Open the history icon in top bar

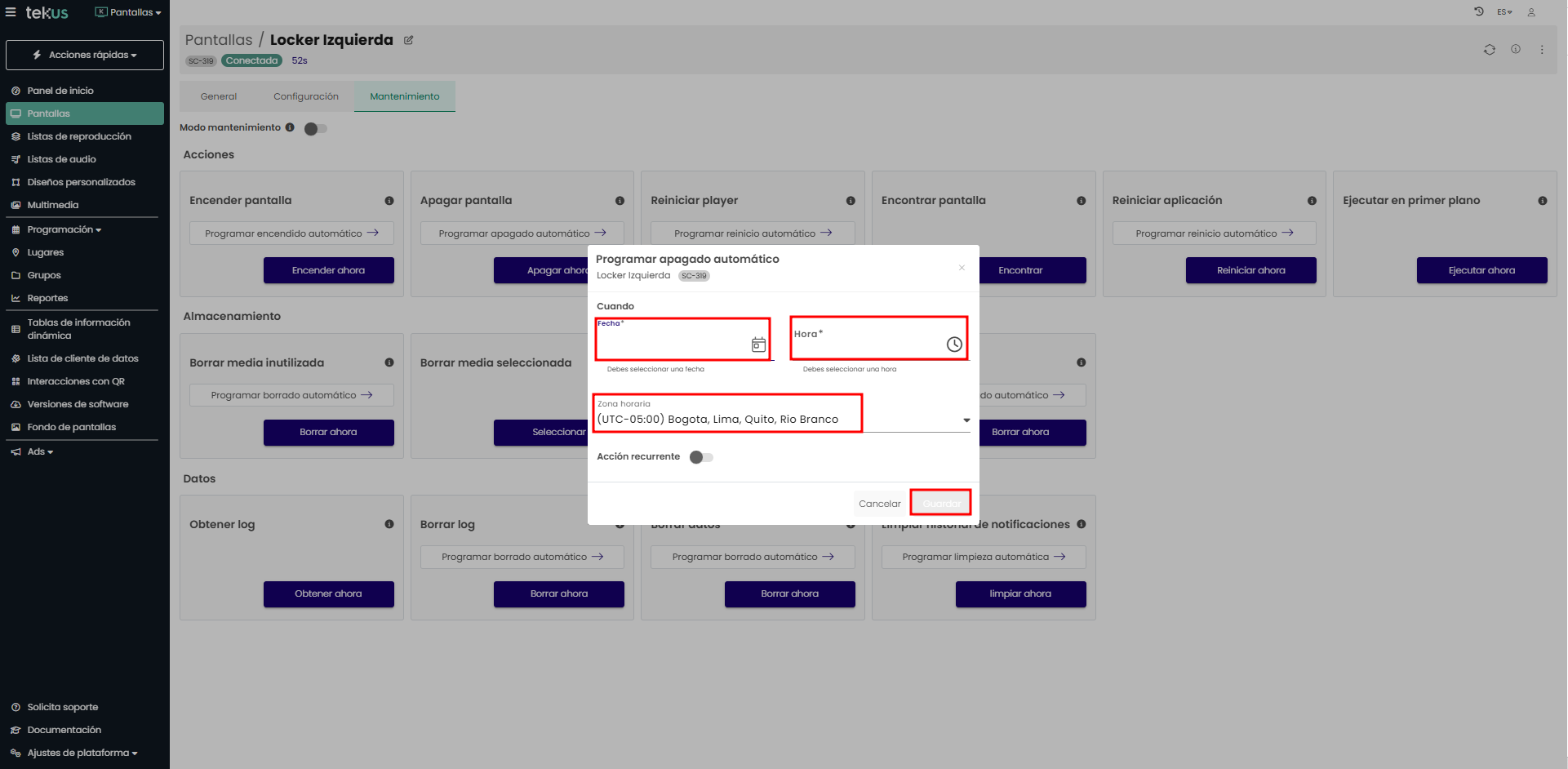(1478, 12)
